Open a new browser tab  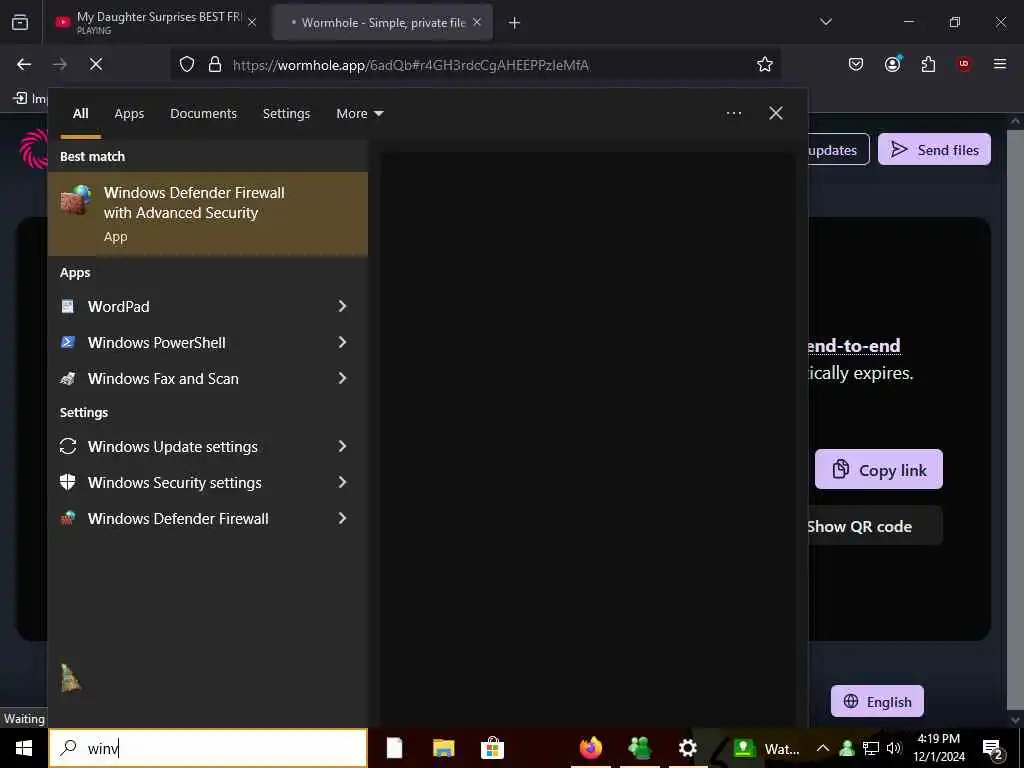click(x=514, y=23)
